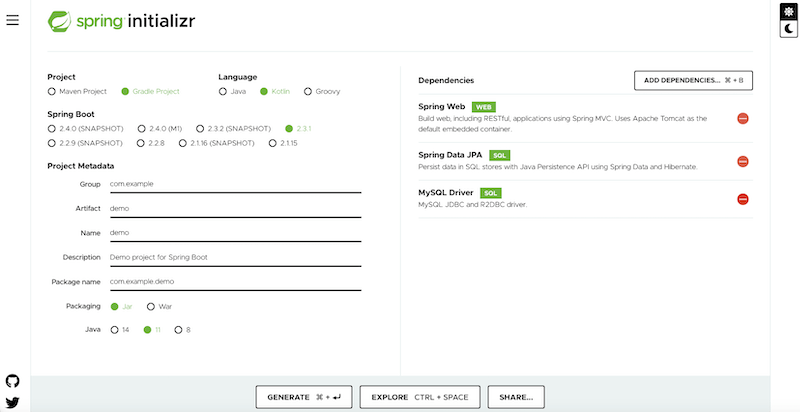Select Java version 14
The height and width of the screenshot is (412, 800).
point(120,330)
